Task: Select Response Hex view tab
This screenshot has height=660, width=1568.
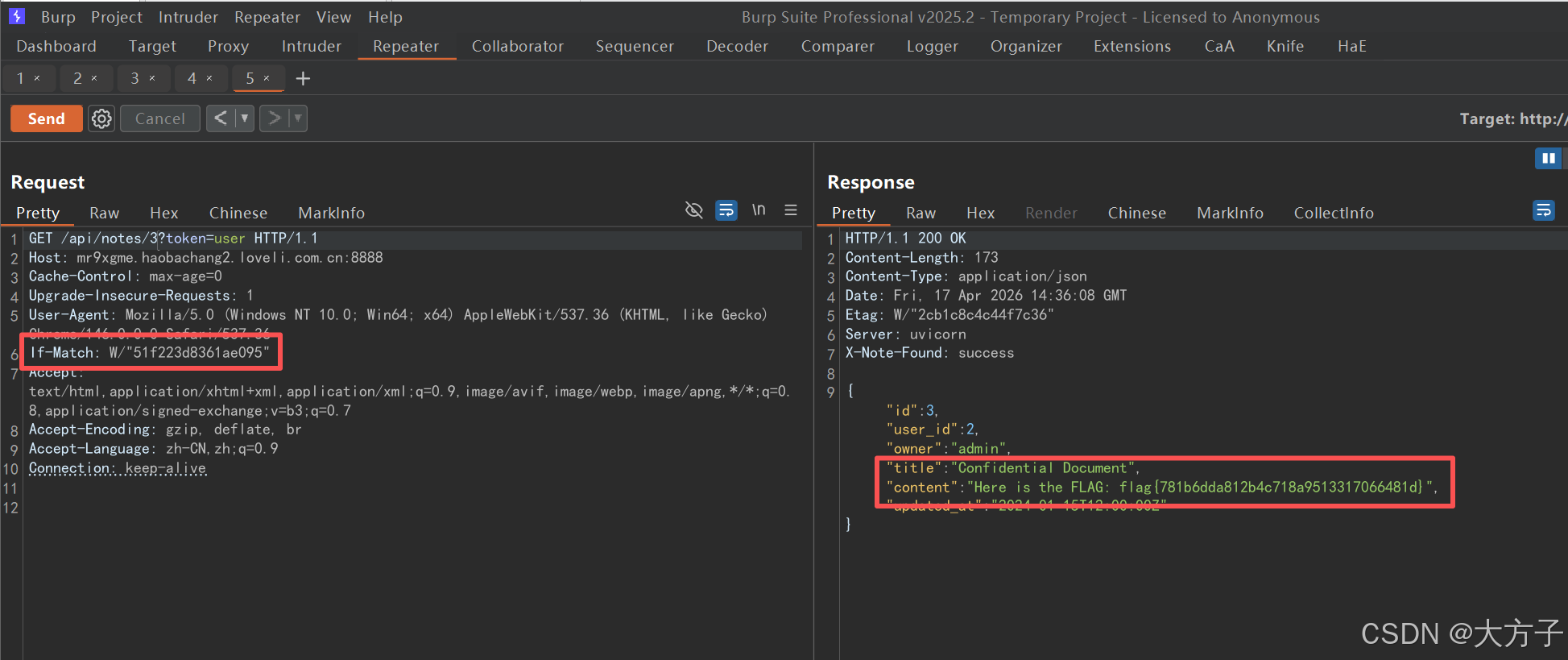Action: (x=980, y=213)
